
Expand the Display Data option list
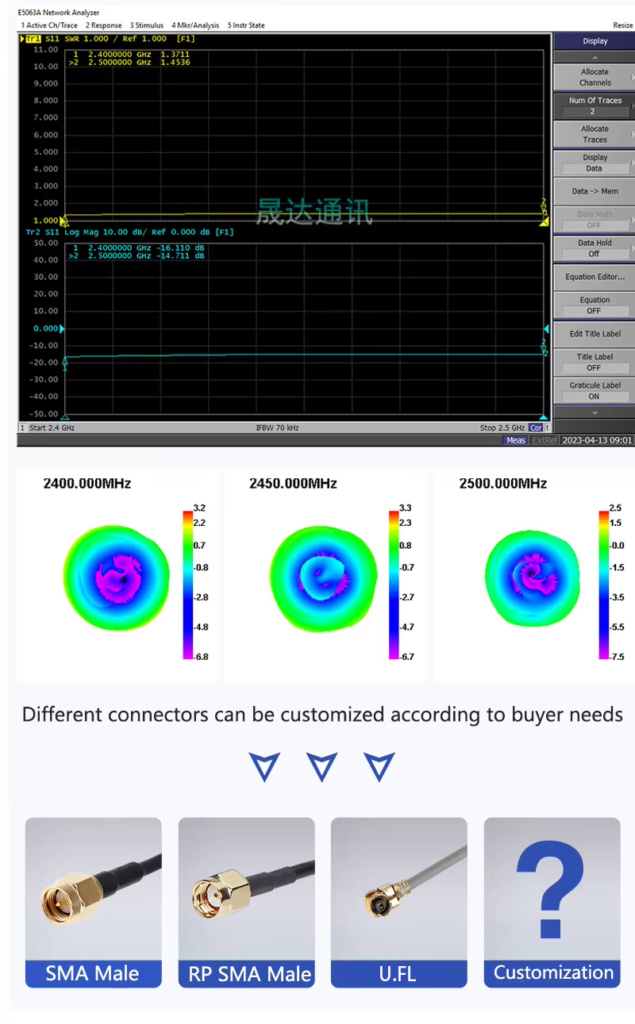(x=594, y=163)
